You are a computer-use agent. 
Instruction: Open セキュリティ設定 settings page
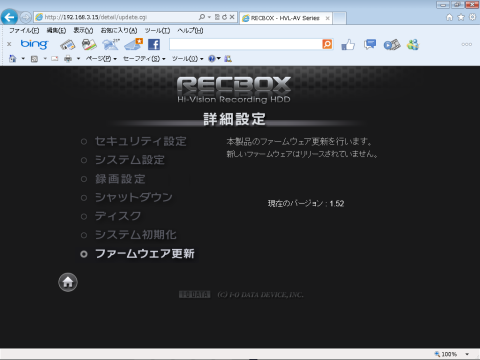click(141, 141)
